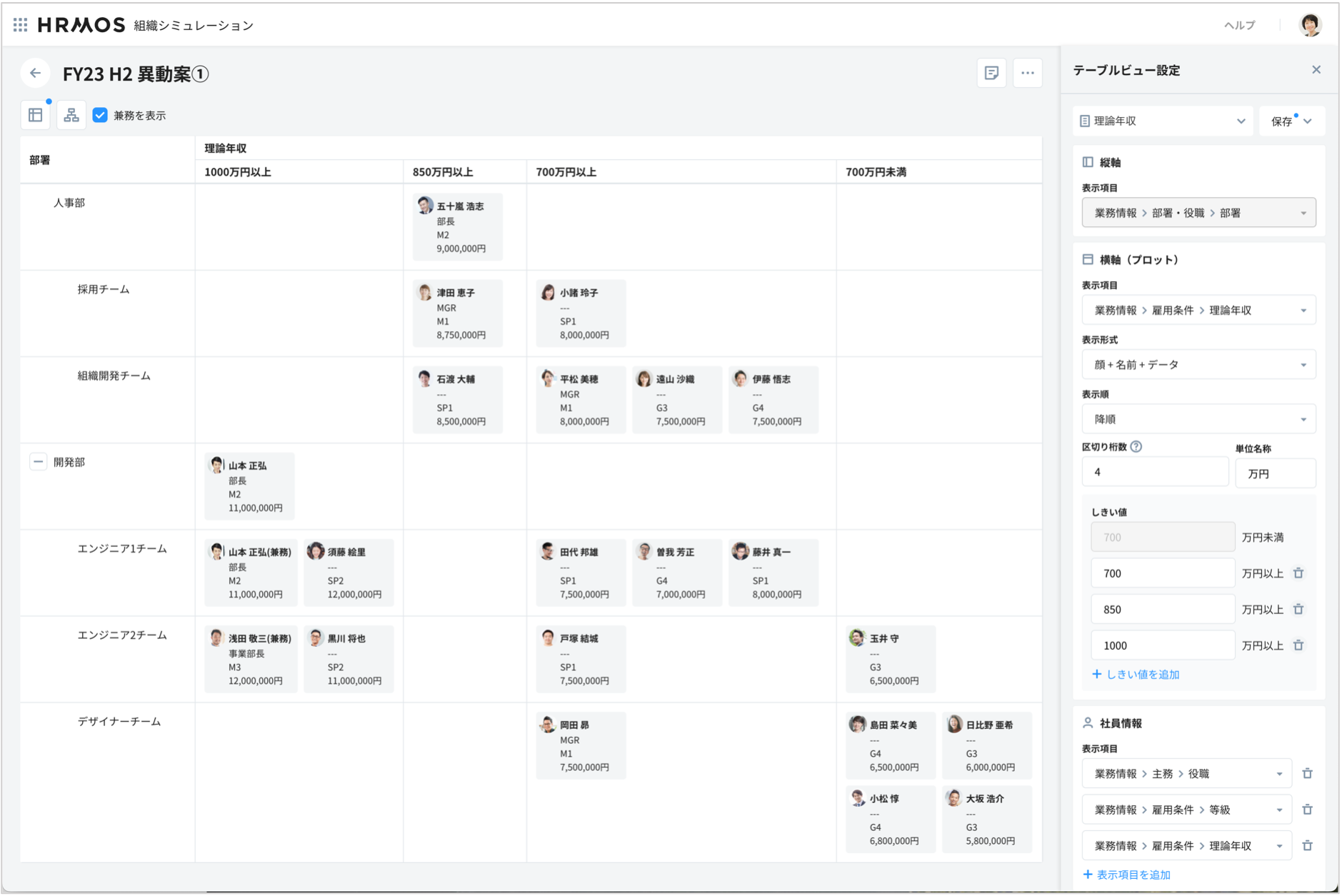Open the notes panel icon
The width and height of the screenshot is (1342, 896).
pos(991,73)
